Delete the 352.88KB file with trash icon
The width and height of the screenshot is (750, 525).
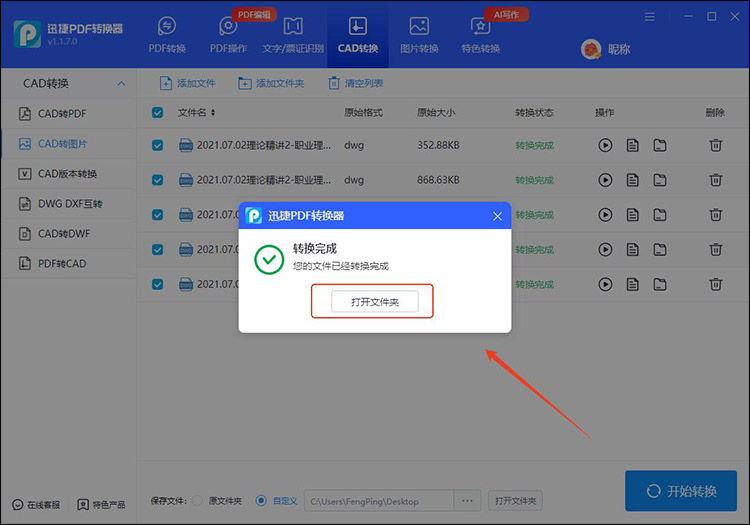point(716,145)
